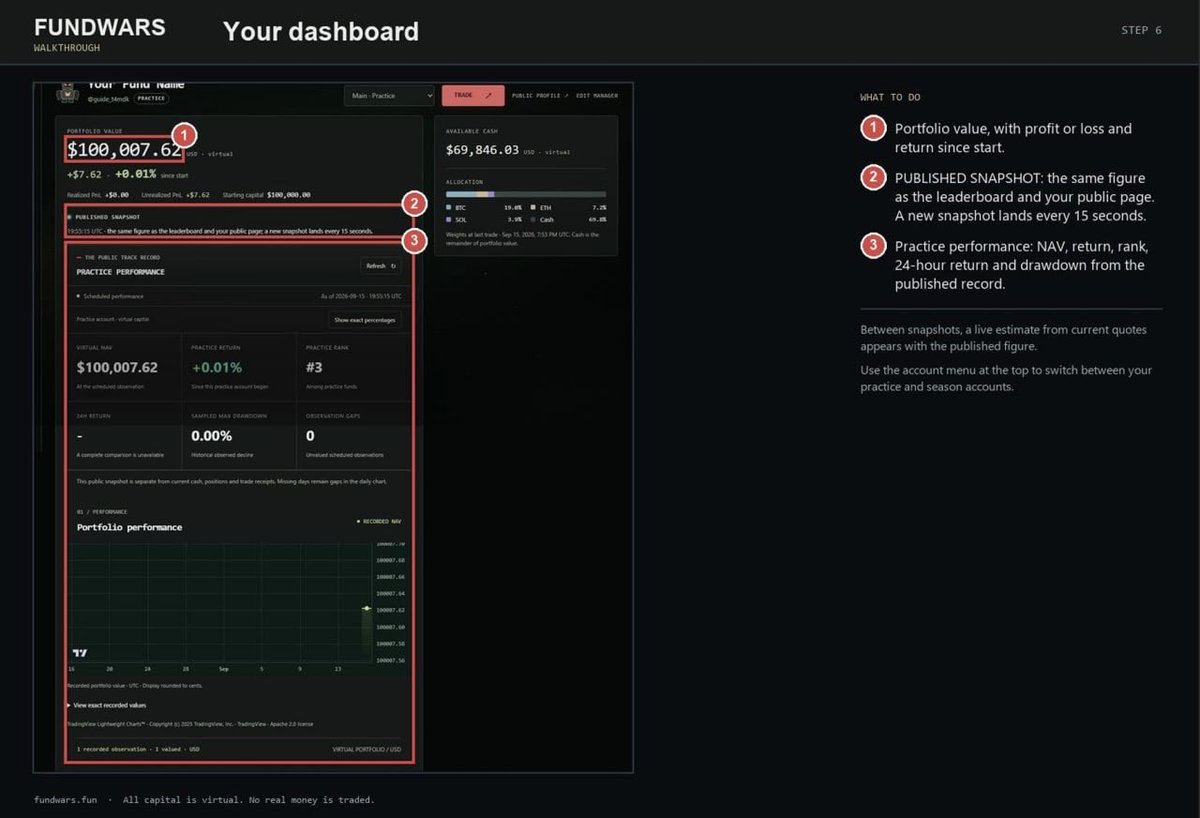Click the ETH allocation color swatch
1200x818 pixels.
coord(534,207)
